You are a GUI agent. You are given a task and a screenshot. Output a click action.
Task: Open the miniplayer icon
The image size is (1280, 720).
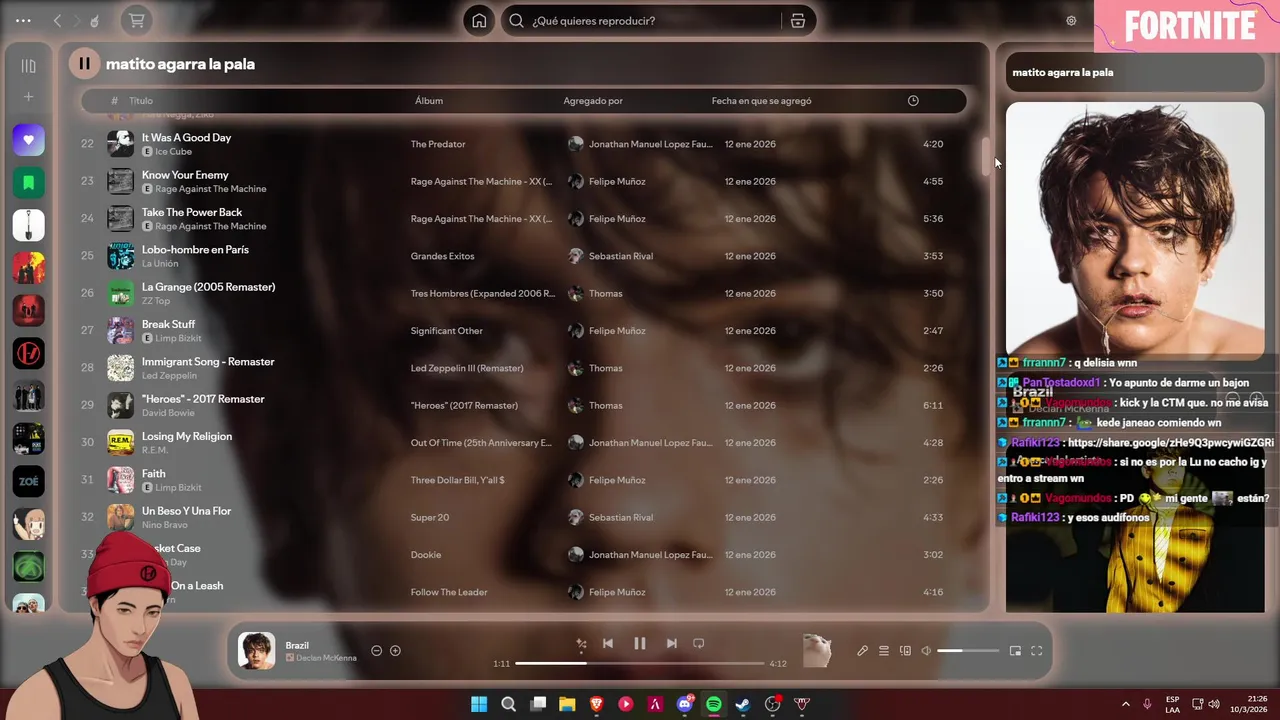1015,651
